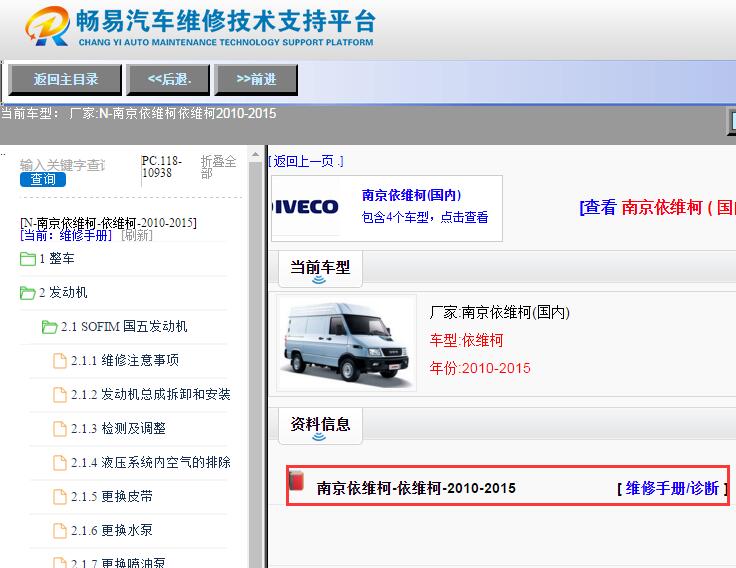Open 维修手册/诊断 link
The image size is (736, 568).
point(672,488)
